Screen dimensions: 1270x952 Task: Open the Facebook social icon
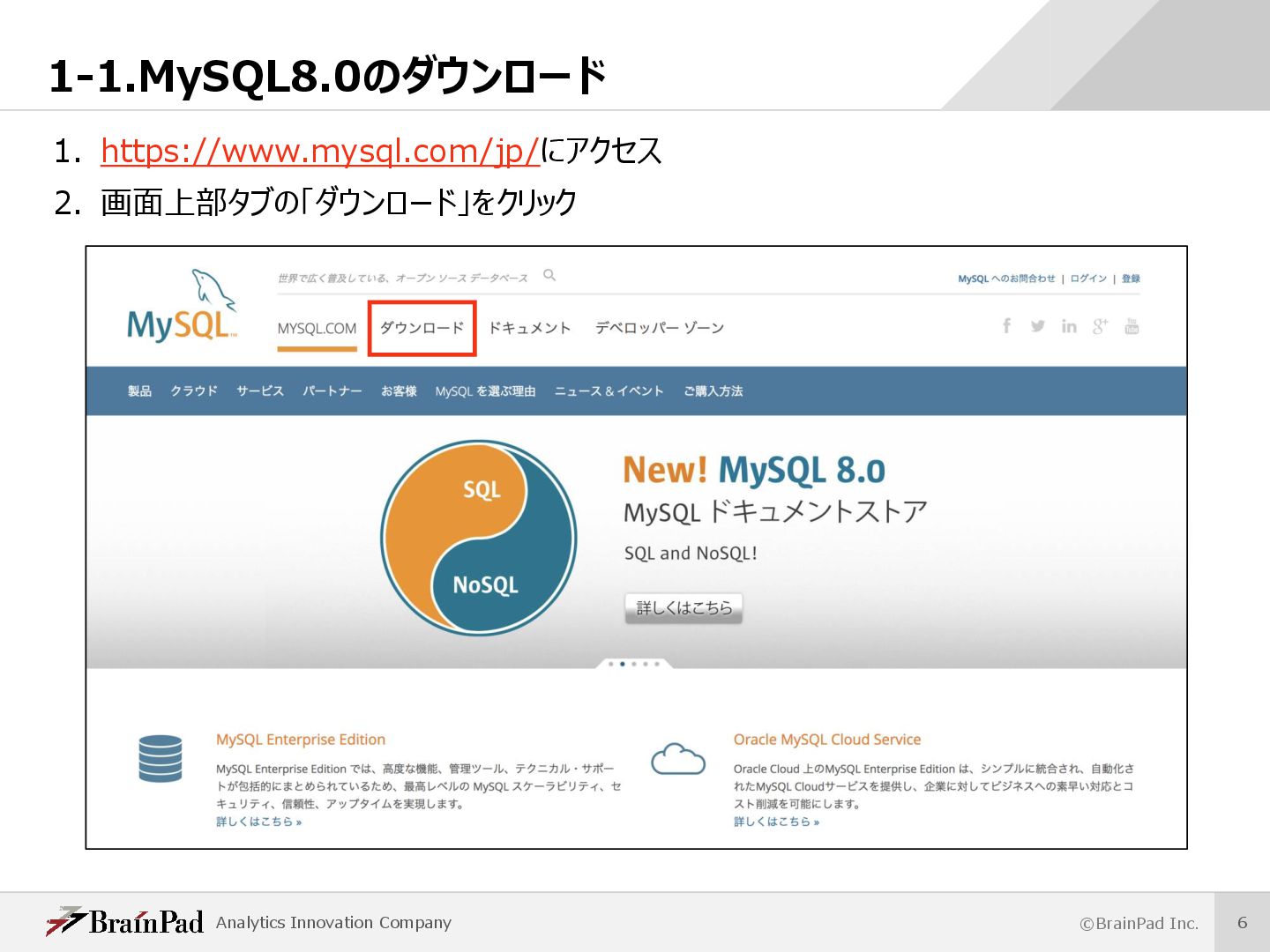1006,326
